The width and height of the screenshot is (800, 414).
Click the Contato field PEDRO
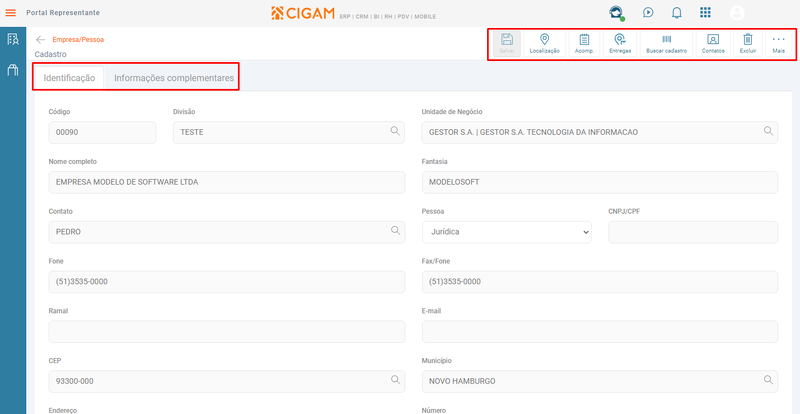(x=227, y=232)
